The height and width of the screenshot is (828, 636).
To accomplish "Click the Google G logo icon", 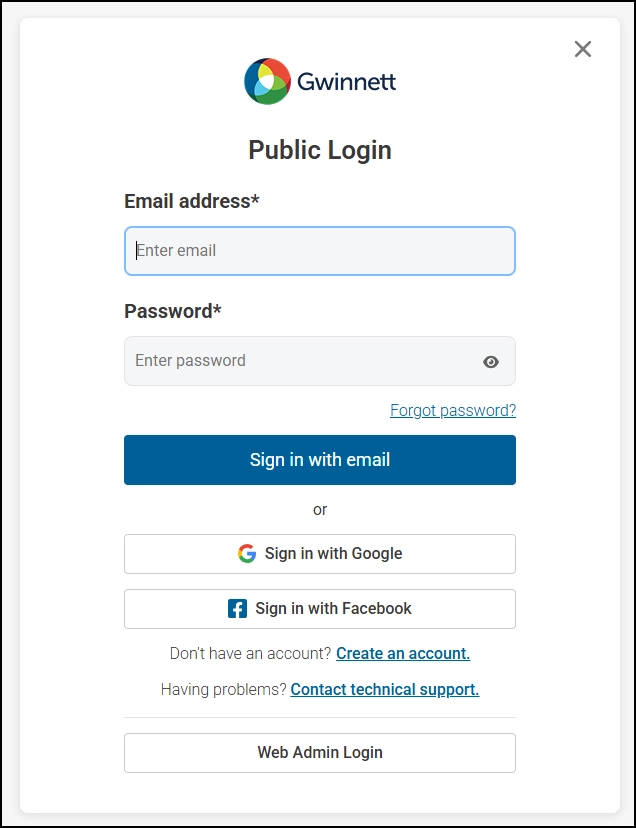I will 247,554.
